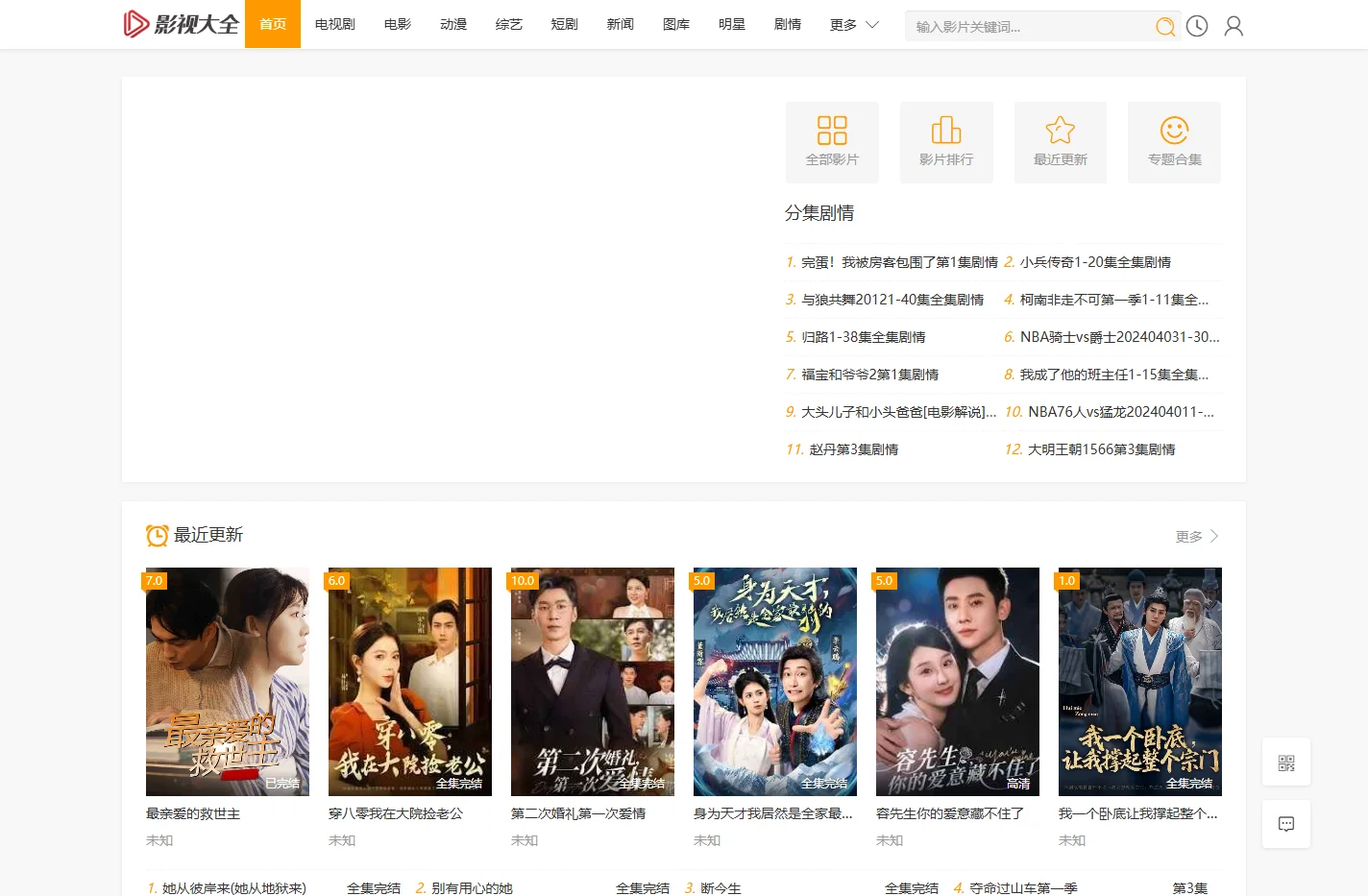Open 赵丹第3集剧情 link
Image resolution: width=1368 pixels, height=896 pixels.
(854, 449)
